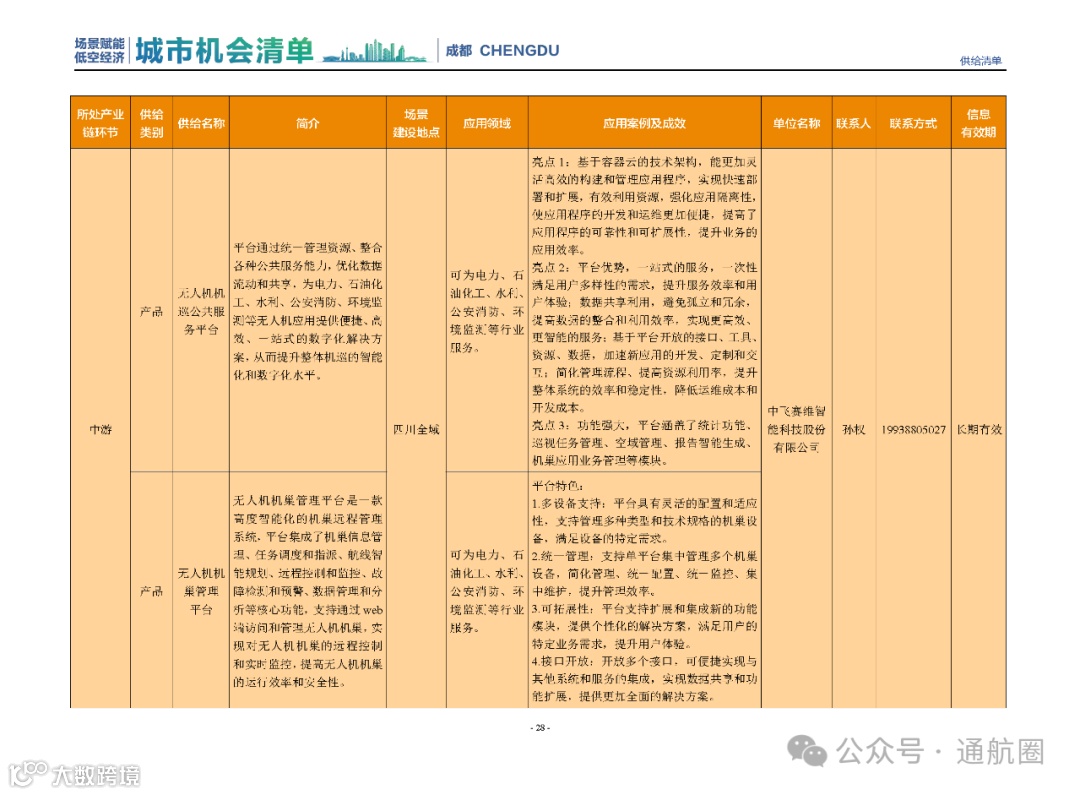
Task: Click the 平台特色 heading text
Action: pos(557,486)
